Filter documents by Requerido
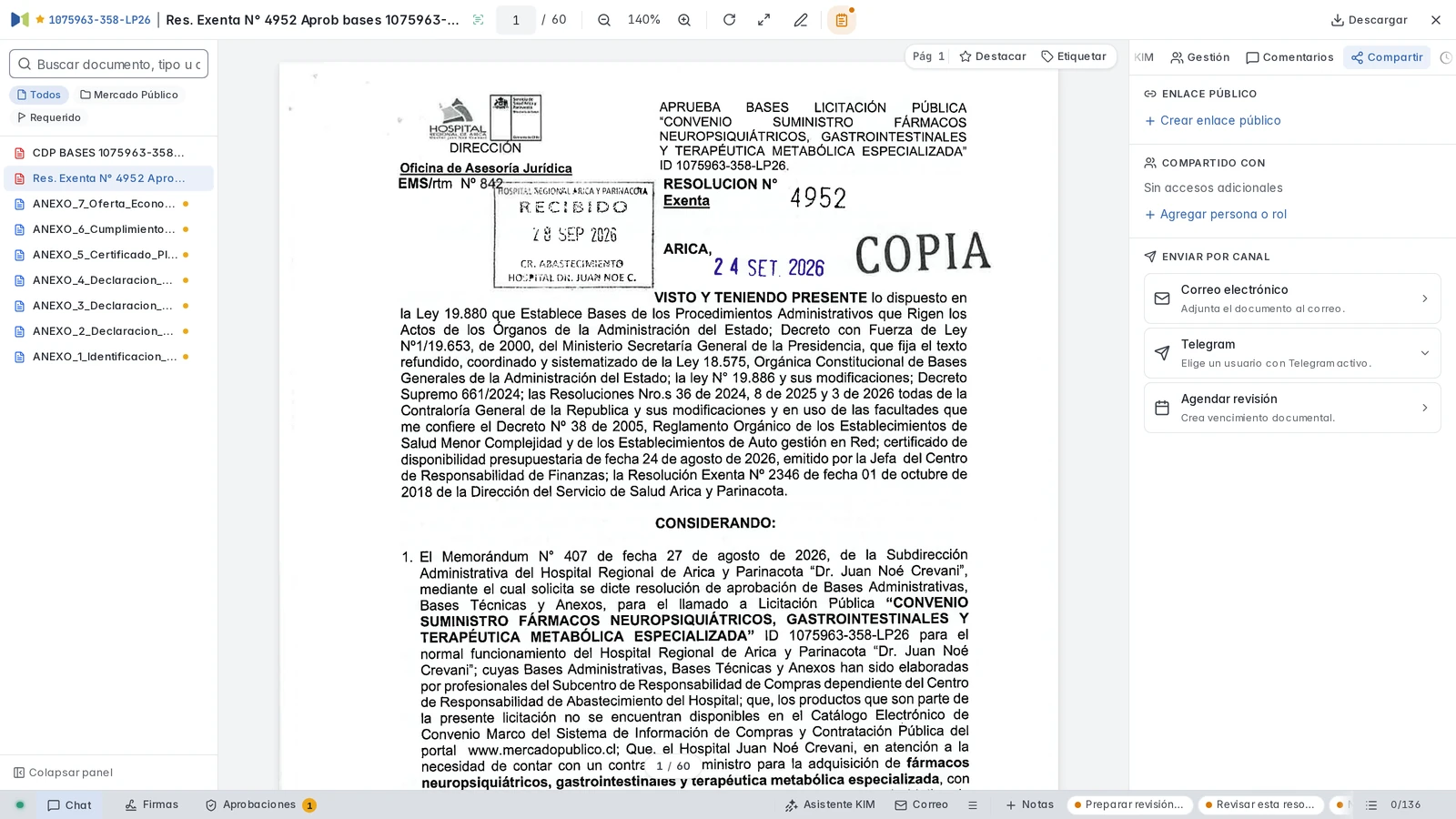 [x=49, y=117]
